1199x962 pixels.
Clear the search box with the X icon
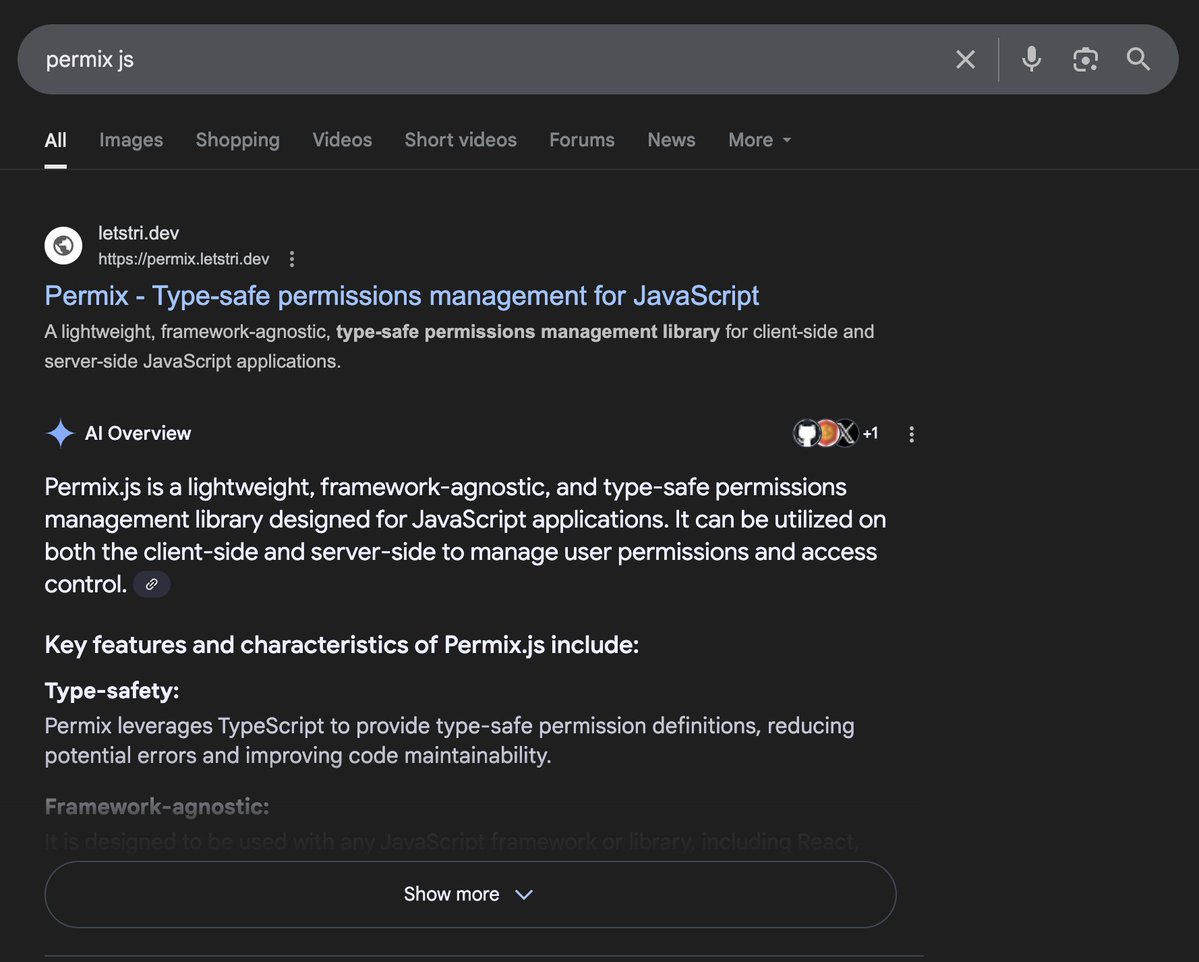965,60
